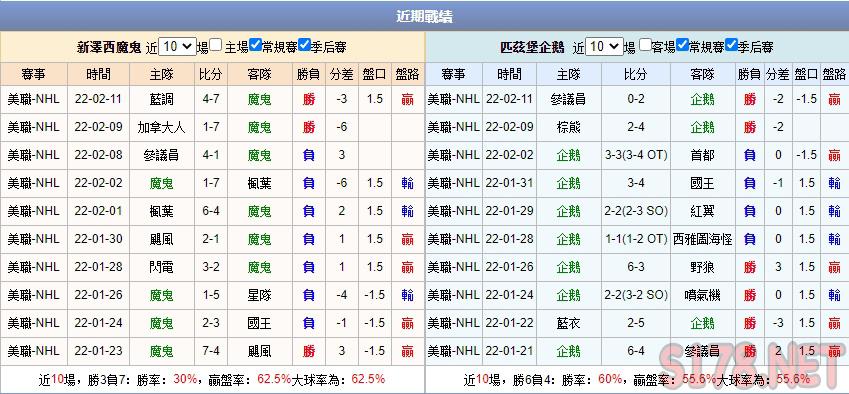Screen dimensions: 849x394
Task: Click away team 國王 on 22-01-24 in Devils table
Action: pyautogui.click(x=259, y=323)
